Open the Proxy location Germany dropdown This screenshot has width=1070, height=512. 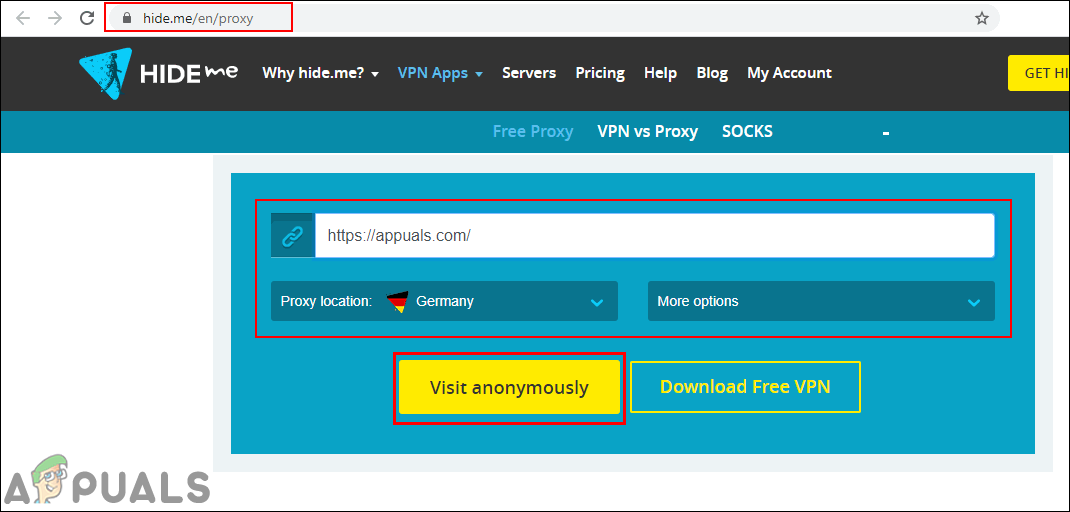pos(444,301)
